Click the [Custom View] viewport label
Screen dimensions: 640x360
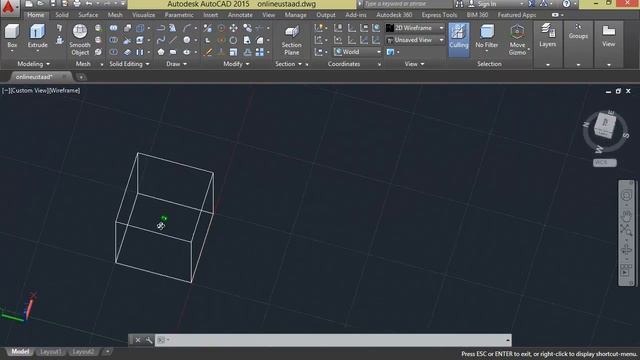pos(29,91)
